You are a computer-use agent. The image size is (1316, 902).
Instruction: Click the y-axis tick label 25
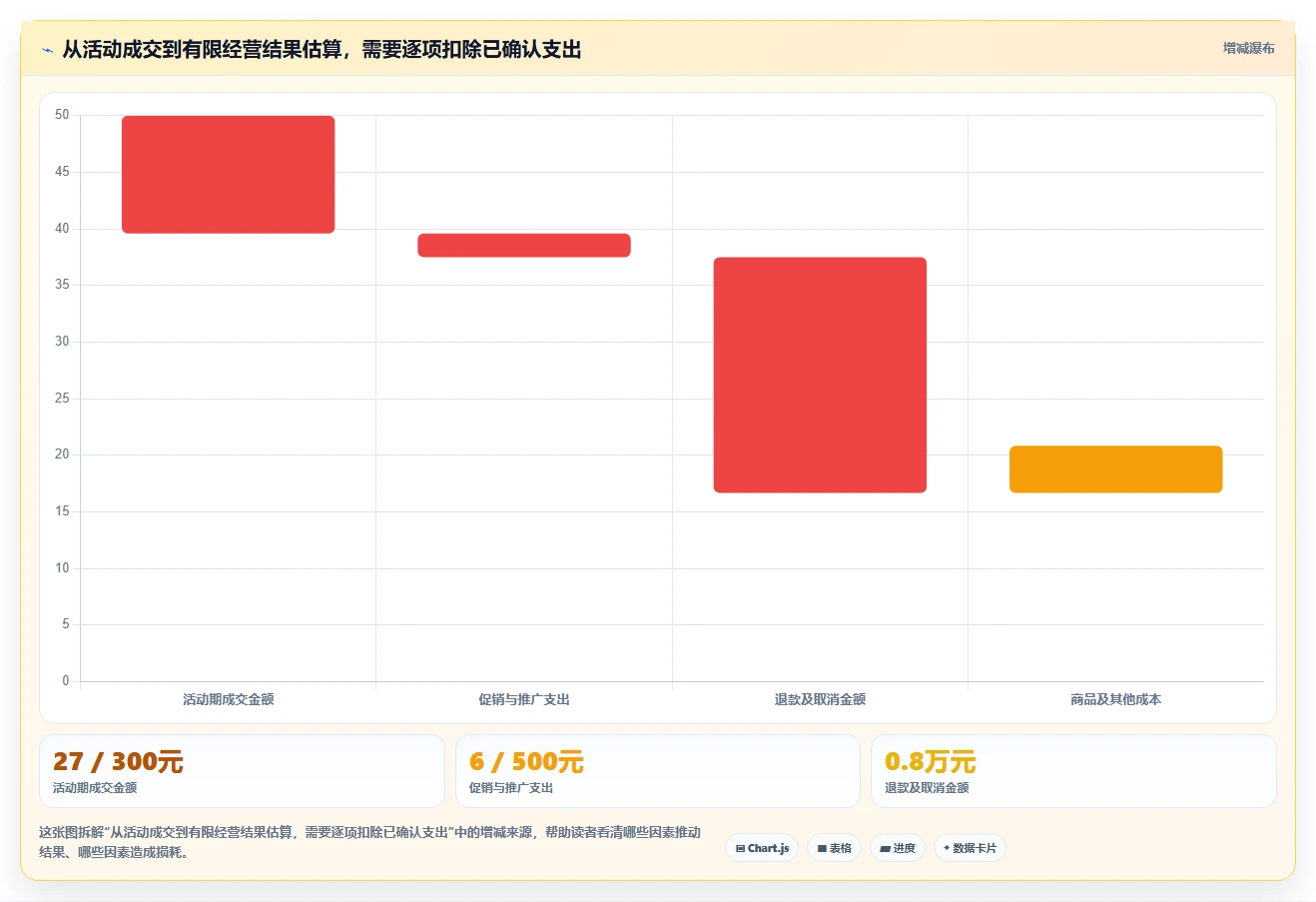coord(62,399)
